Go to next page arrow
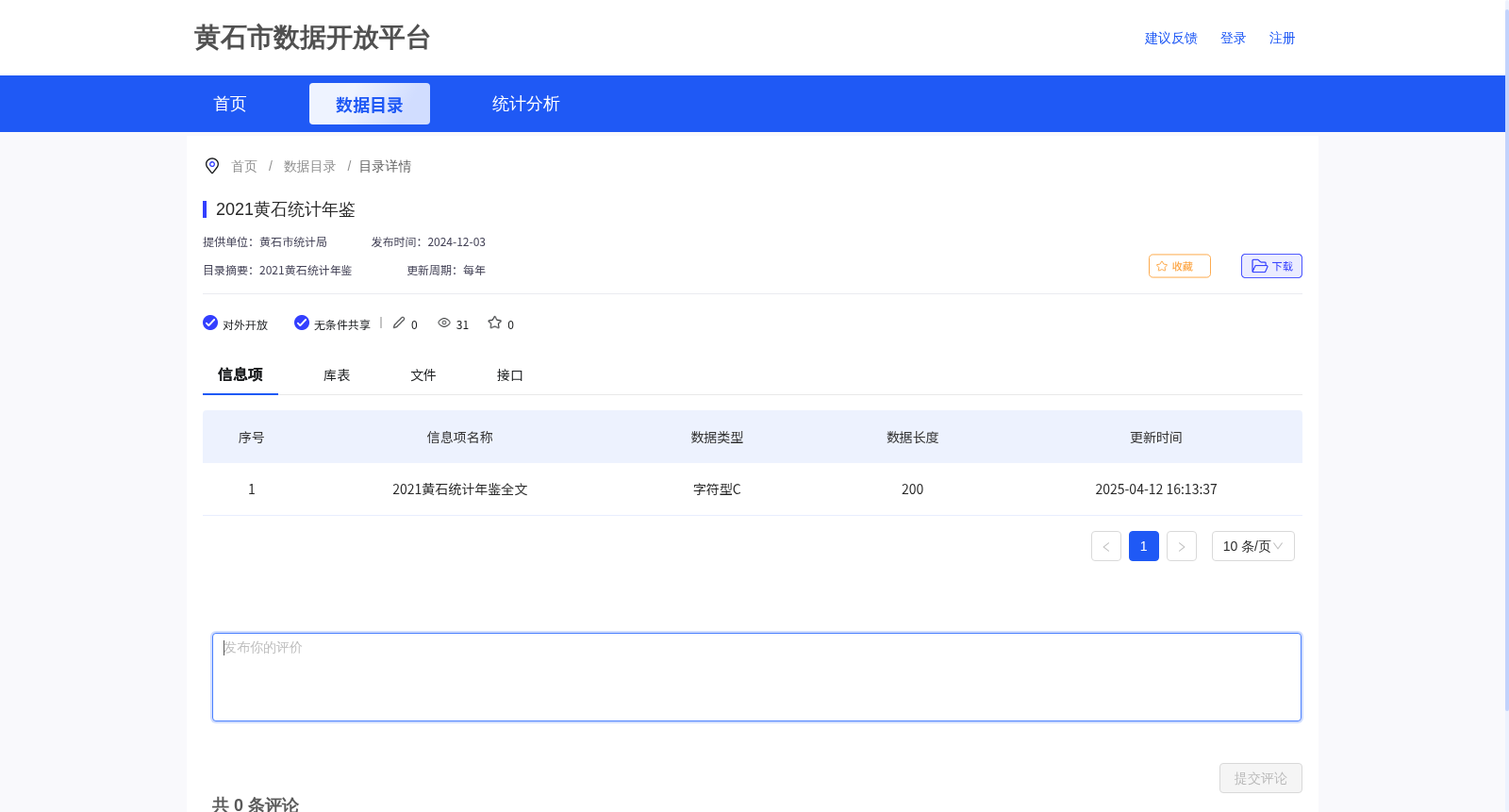Image resolution: width=1509 pixels, height=812 pixels. tap(1182, 546)
